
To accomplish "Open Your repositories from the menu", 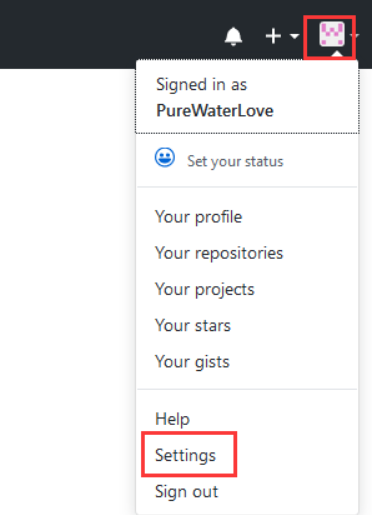I will [x=219, y=253].
